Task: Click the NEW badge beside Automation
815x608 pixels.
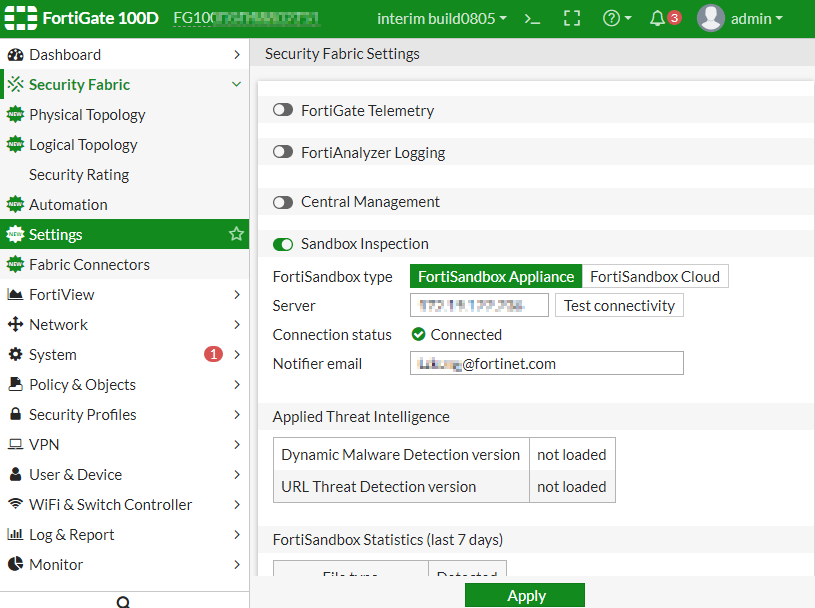Action: (x=16, y=205)
